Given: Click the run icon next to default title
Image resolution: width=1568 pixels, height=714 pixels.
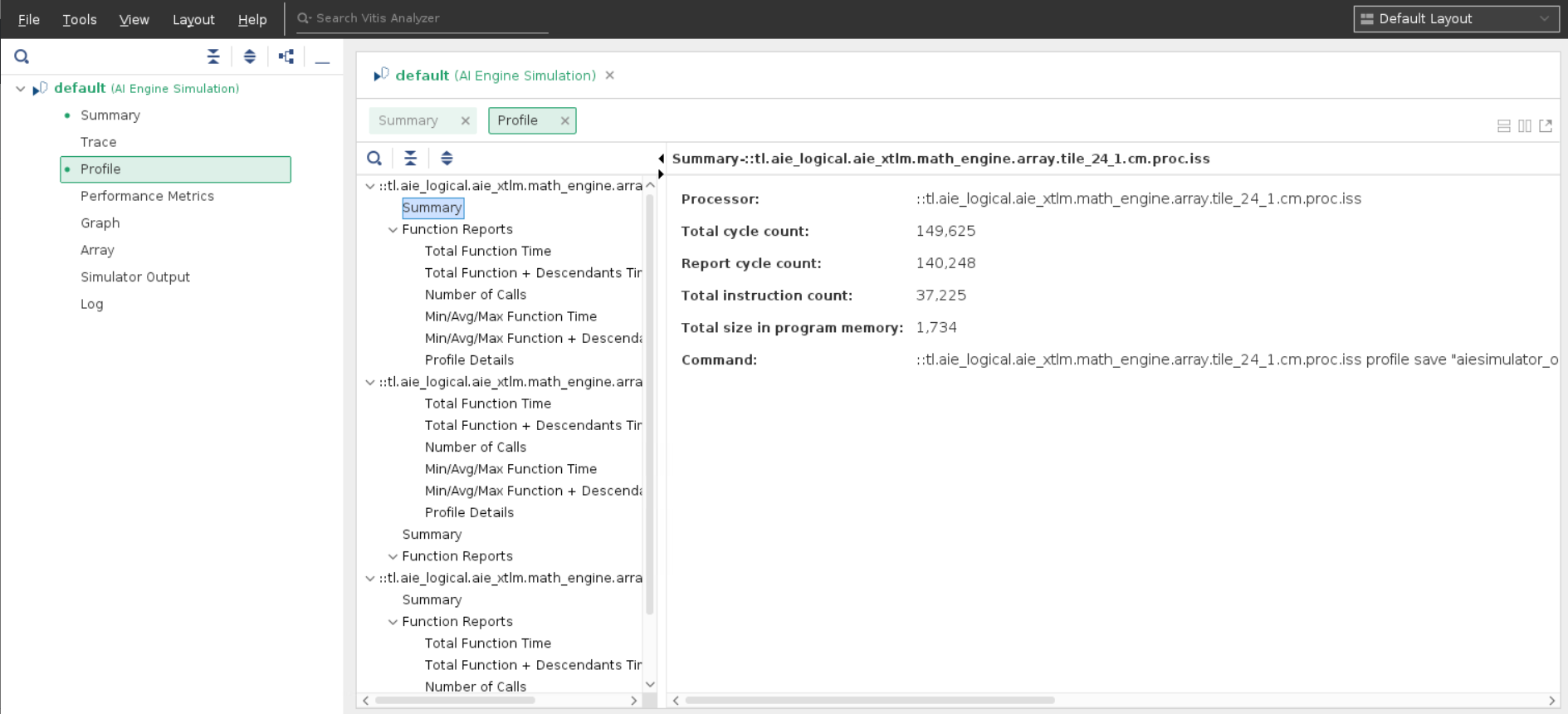Looking at the screenshot, I should [381, 75].
